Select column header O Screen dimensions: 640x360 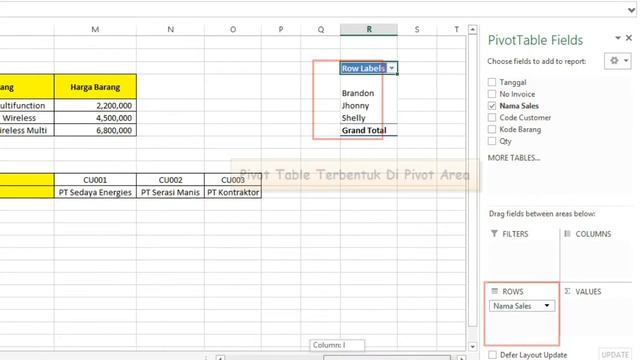pyautogui.click(x=233, y=29)
